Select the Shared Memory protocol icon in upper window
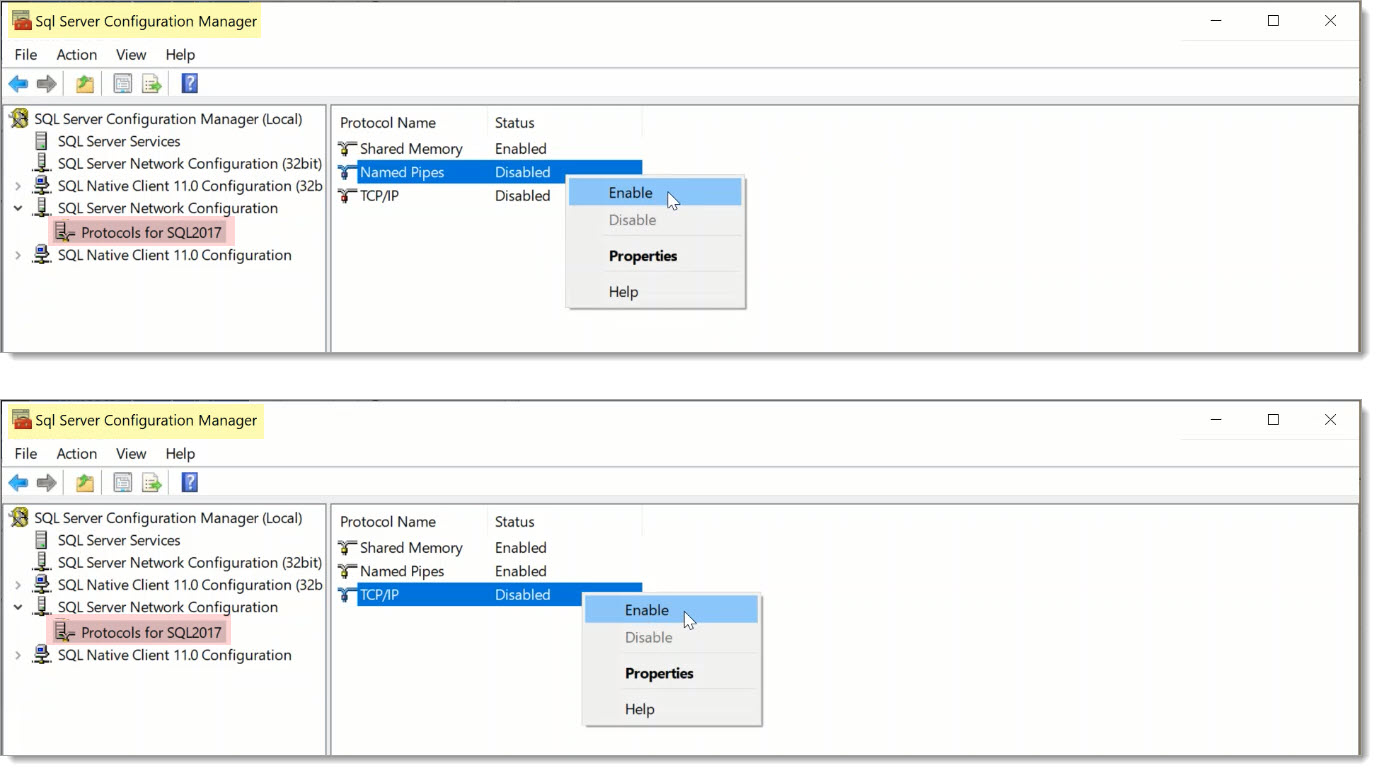The image size is (1377, 771). 347,149
